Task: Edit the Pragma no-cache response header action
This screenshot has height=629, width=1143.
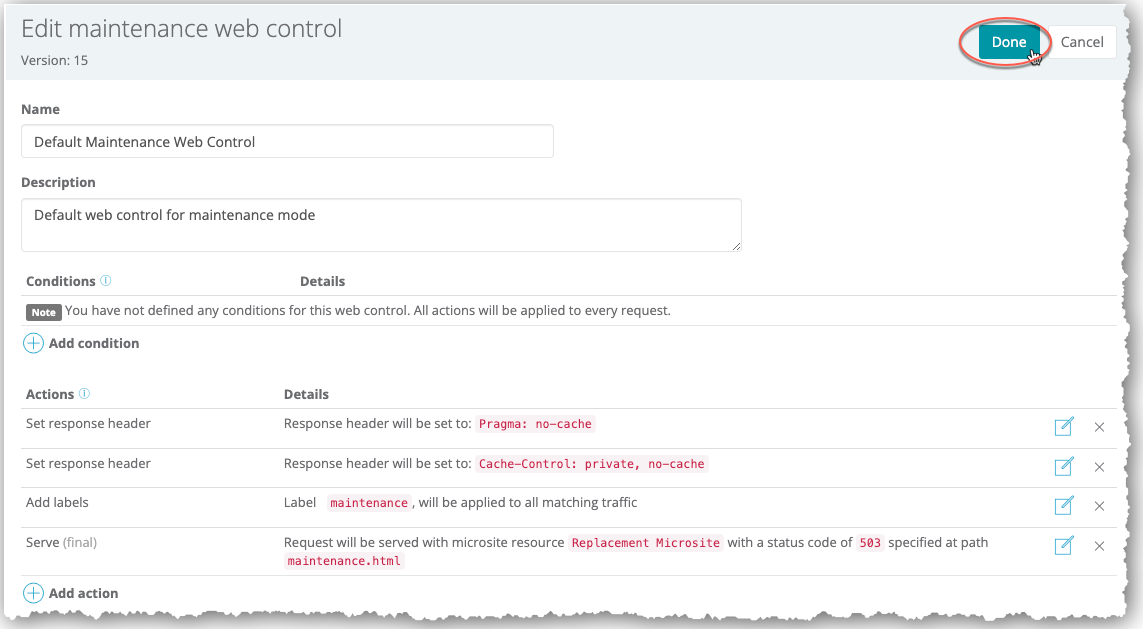Action: pos(1064,427)
